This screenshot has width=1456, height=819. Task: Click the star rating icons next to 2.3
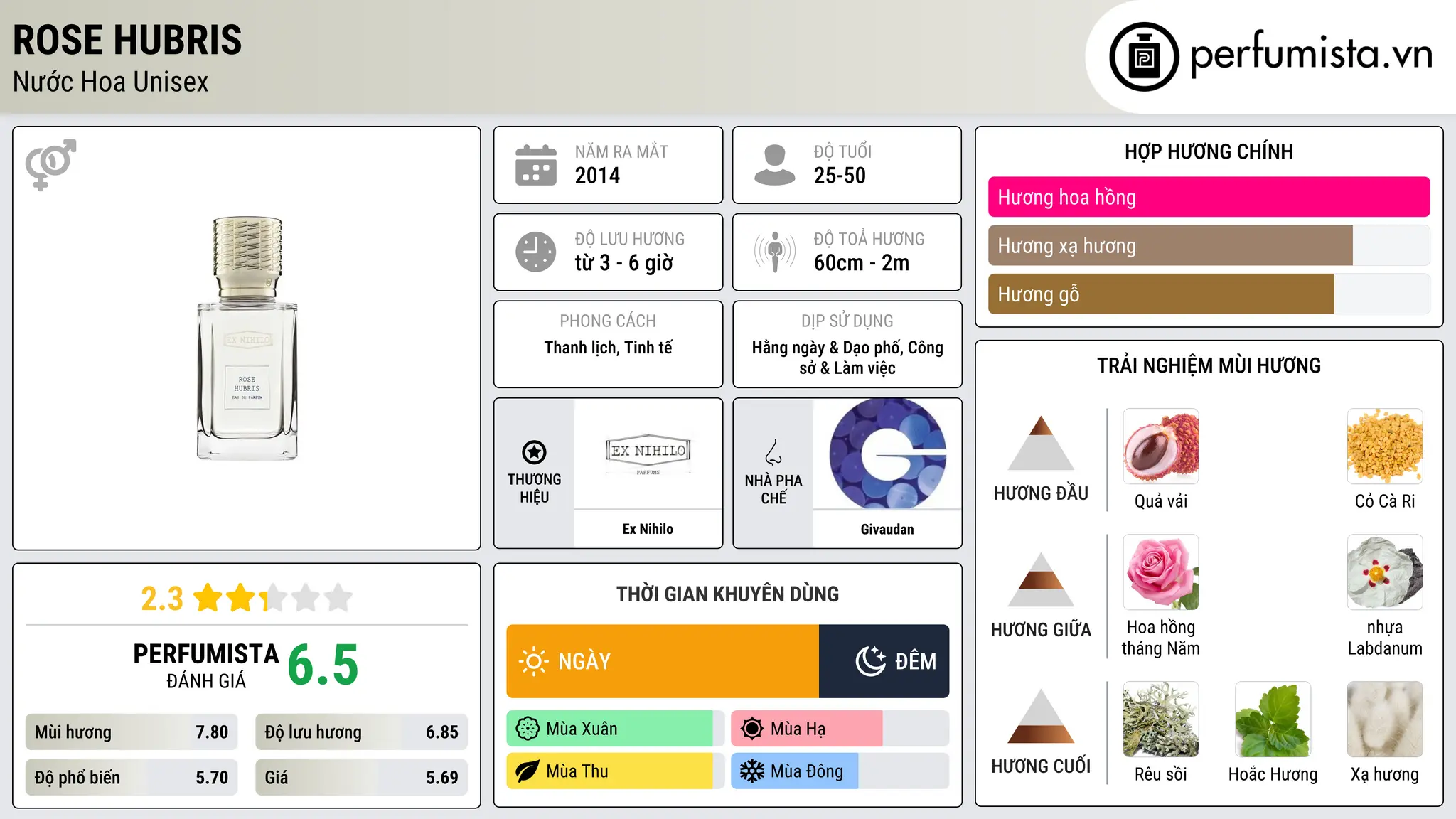[272, 598]
